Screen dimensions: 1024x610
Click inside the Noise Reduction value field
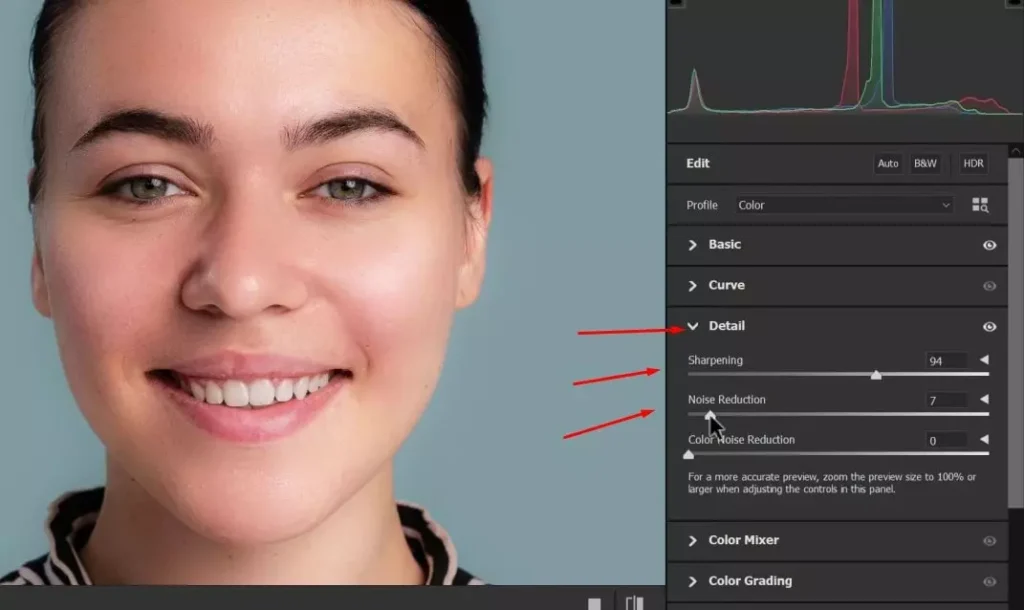coord(948,399)
